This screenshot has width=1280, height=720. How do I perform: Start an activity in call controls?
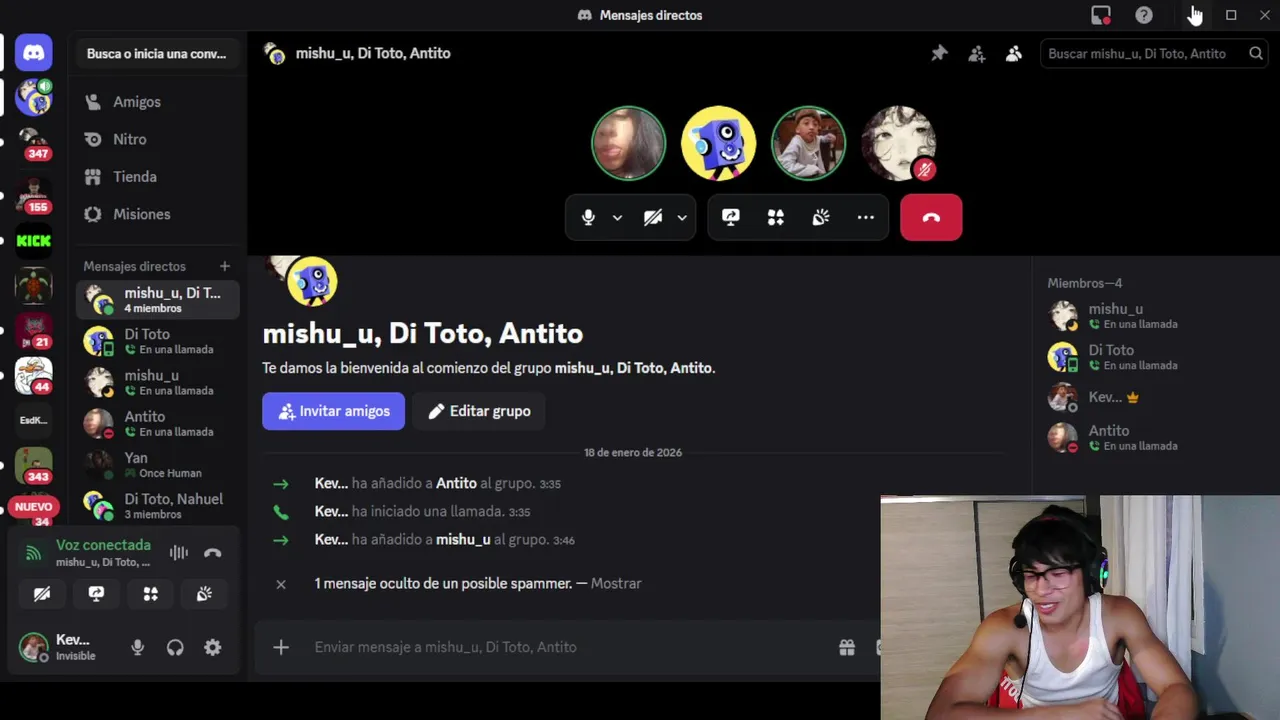(776, 217)
